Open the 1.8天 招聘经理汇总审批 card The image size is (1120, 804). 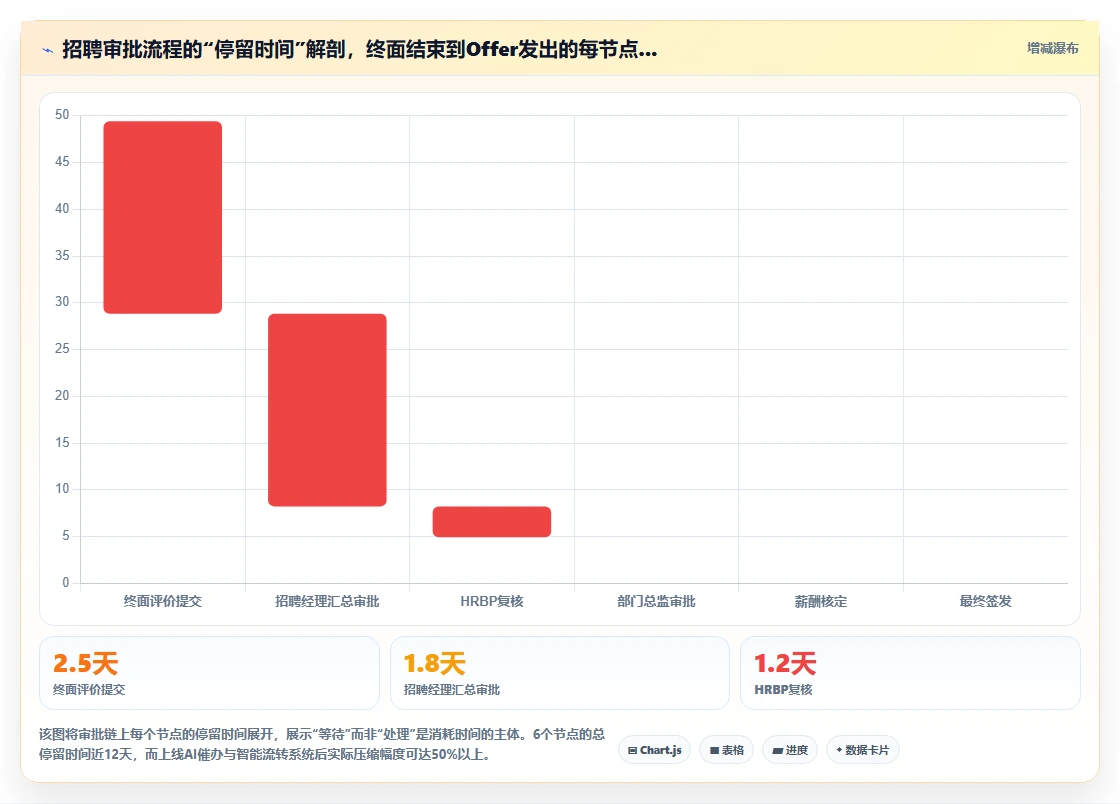point(560,673)
